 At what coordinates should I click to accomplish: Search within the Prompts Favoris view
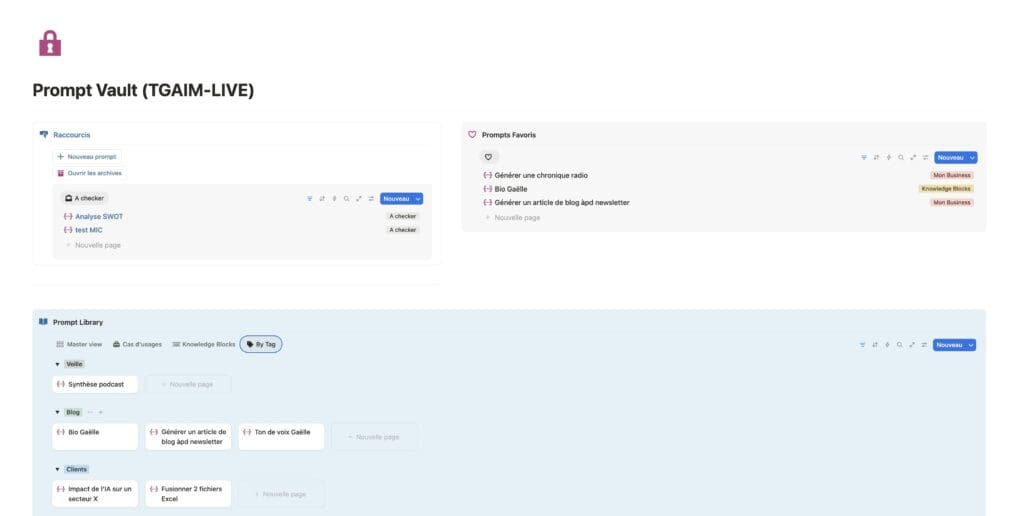coord(901,157)
